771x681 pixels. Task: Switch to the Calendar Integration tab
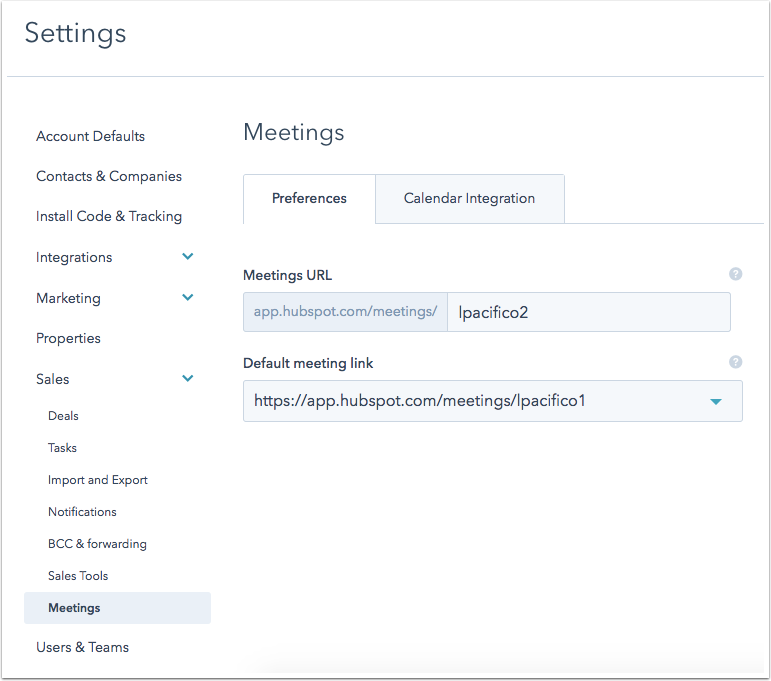(469, 199)
